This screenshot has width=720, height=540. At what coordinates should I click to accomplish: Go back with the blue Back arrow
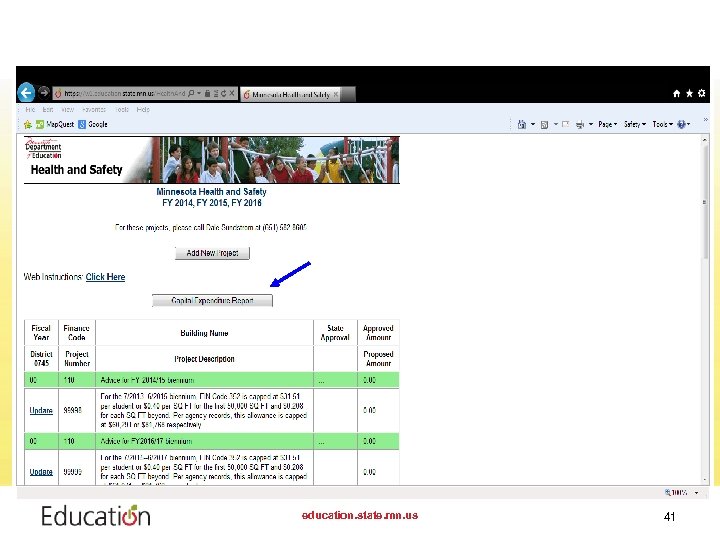pos(26,93)
